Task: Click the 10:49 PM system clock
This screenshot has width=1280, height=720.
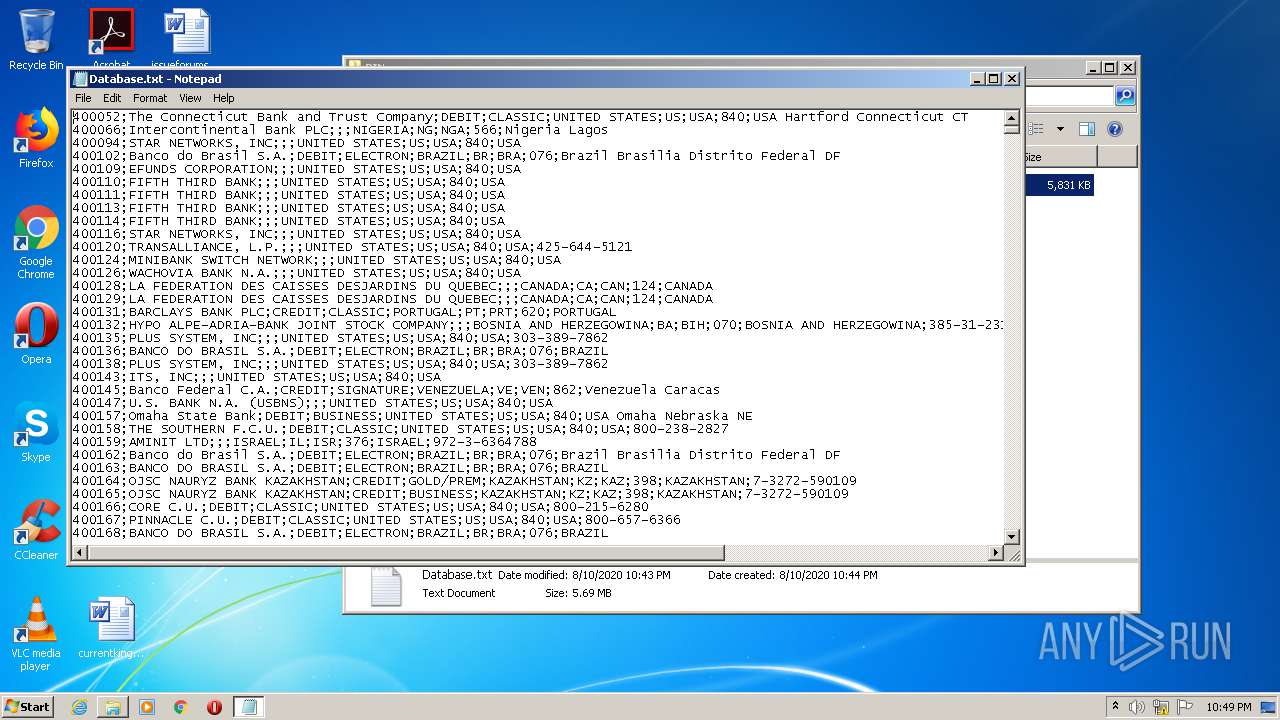Action: [x=1228, y=707]
